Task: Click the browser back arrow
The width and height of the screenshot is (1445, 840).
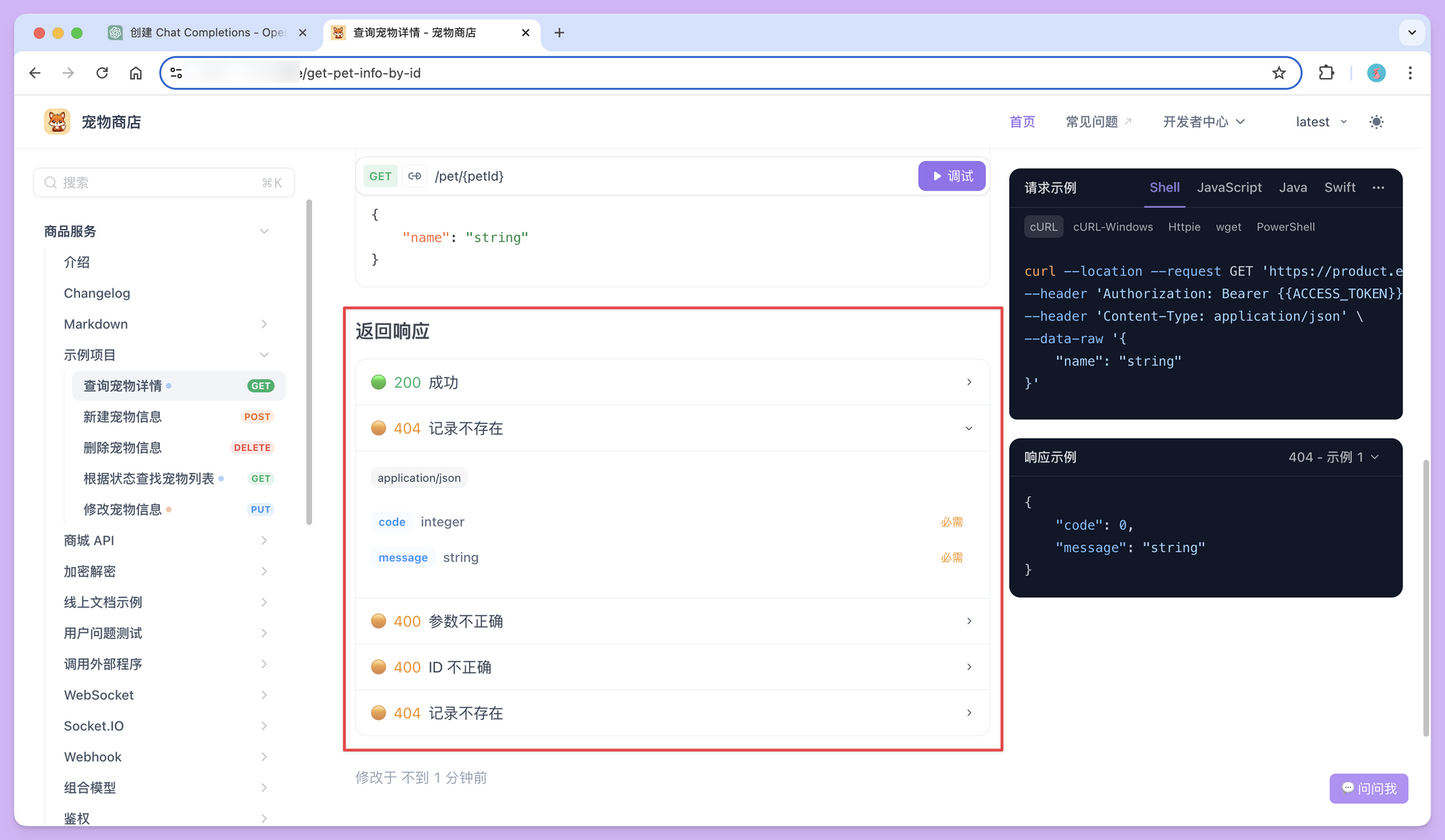Action: [35, 73]
